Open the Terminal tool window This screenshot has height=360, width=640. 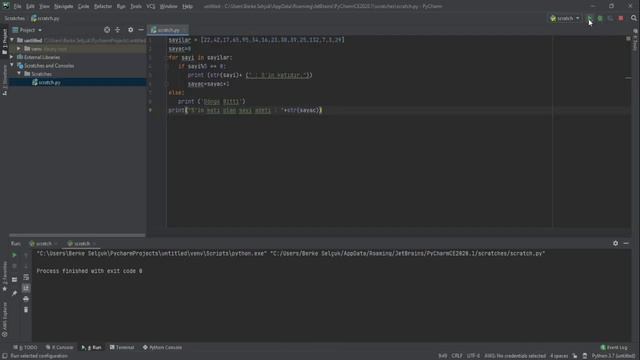[122, 347]
